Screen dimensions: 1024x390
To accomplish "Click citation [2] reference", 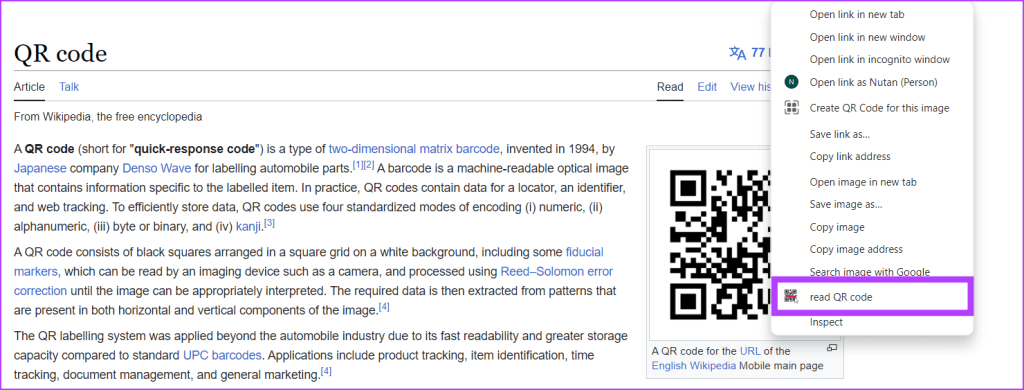I will pos(369,165).
